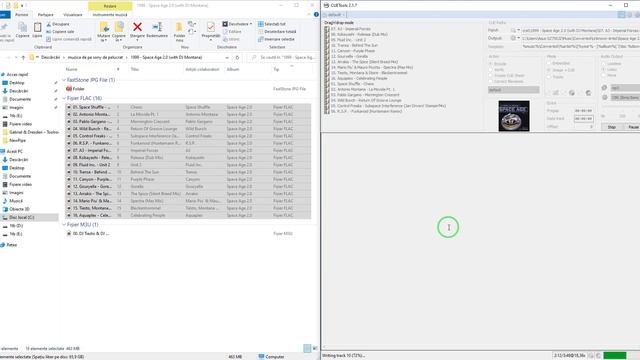This screenshot has height=360, width=640.
Task: Open CUETools default profile dropdown
Action: tap(336, 15)
